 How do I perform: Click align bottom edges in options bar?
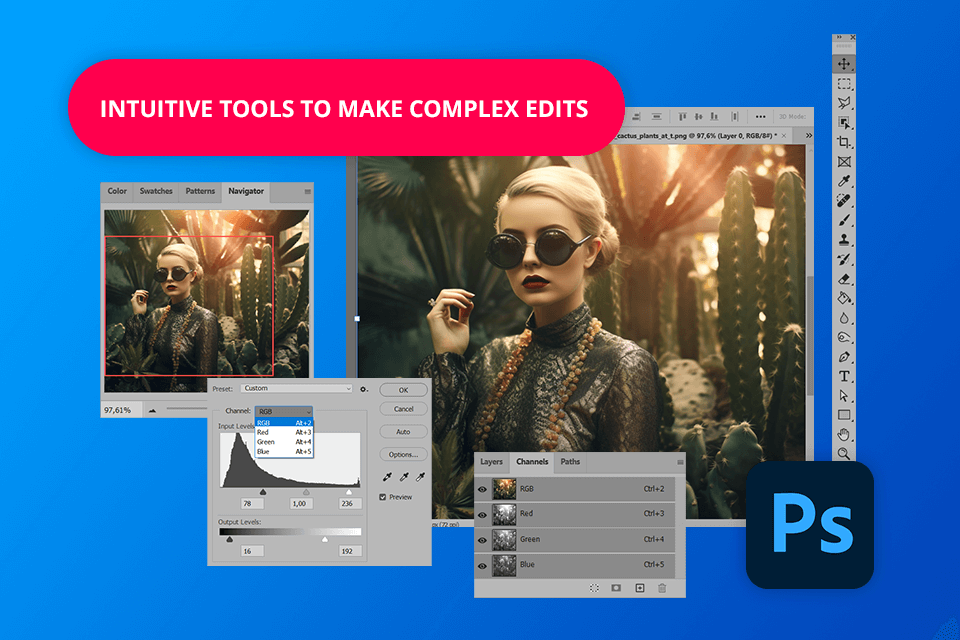coord(714,116)
